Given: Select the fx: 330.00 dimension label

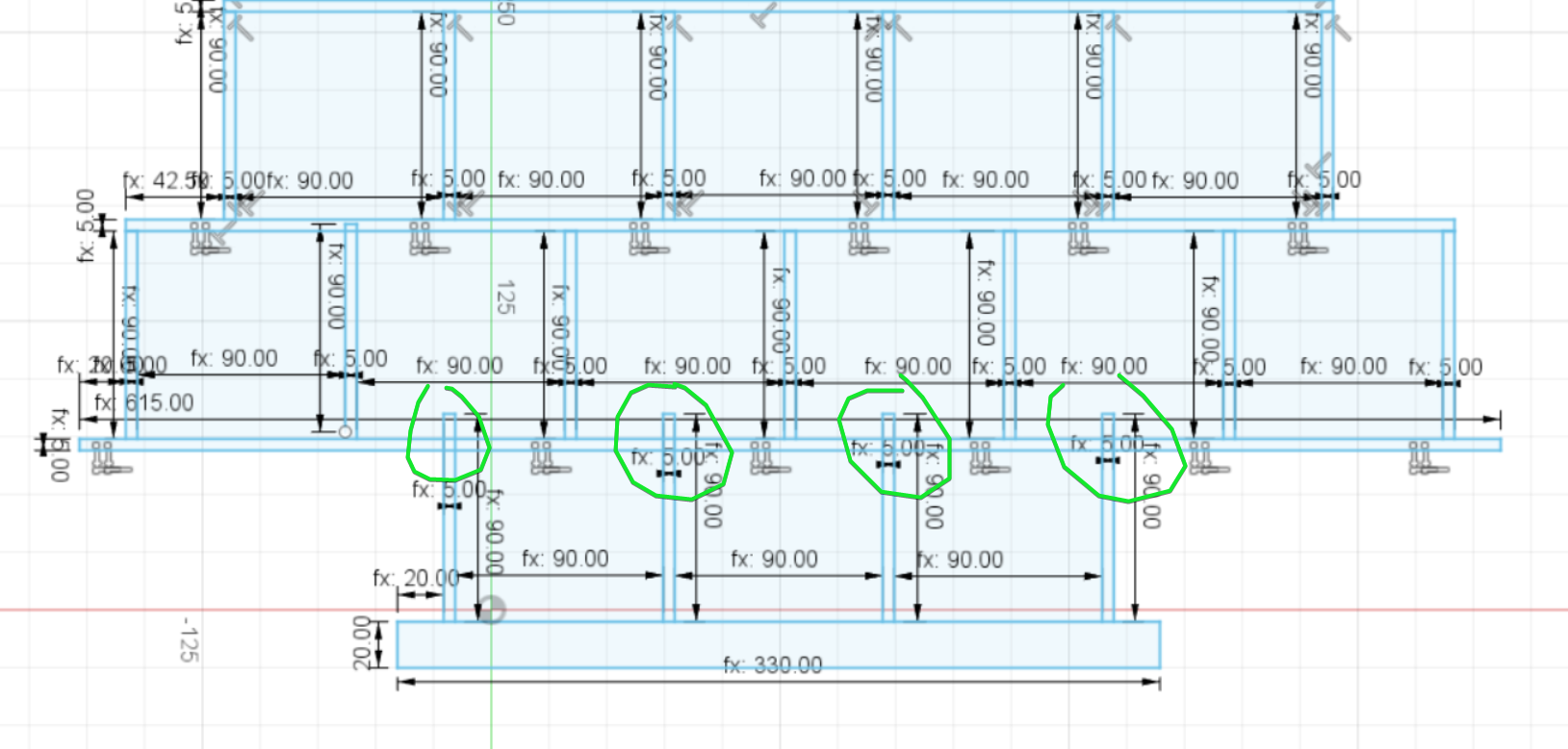Looking at the screenshot, I should [x=773, y=665].
